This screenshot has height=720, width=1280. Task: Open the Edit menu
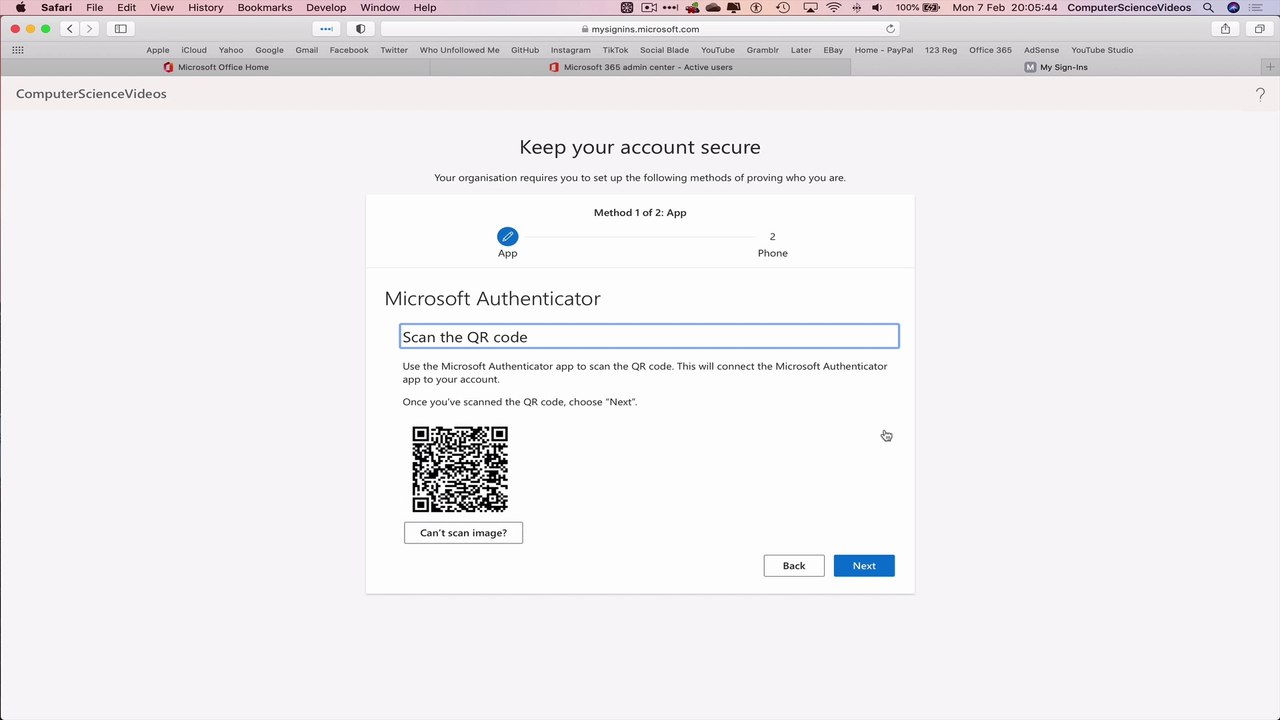point(126,7)
